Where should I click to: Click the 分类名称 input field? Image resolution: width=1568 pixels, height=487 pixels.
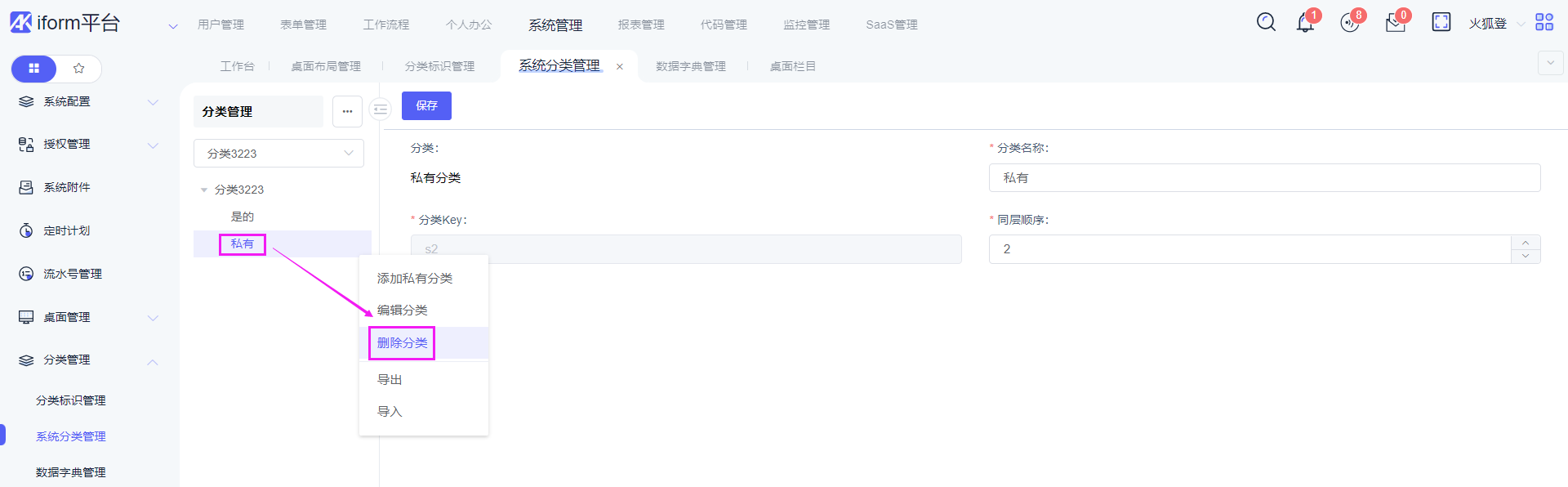(x=1264, y=178)
